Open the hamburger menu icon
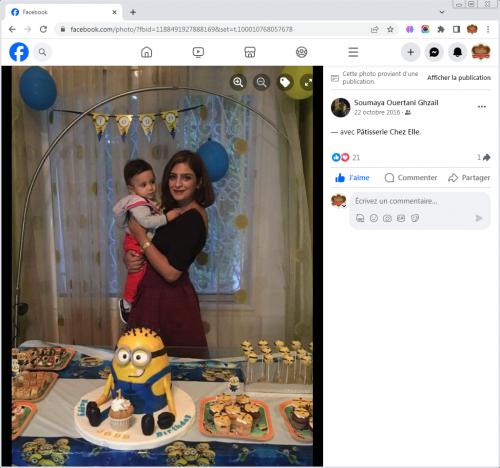 (x=353, y=52)
